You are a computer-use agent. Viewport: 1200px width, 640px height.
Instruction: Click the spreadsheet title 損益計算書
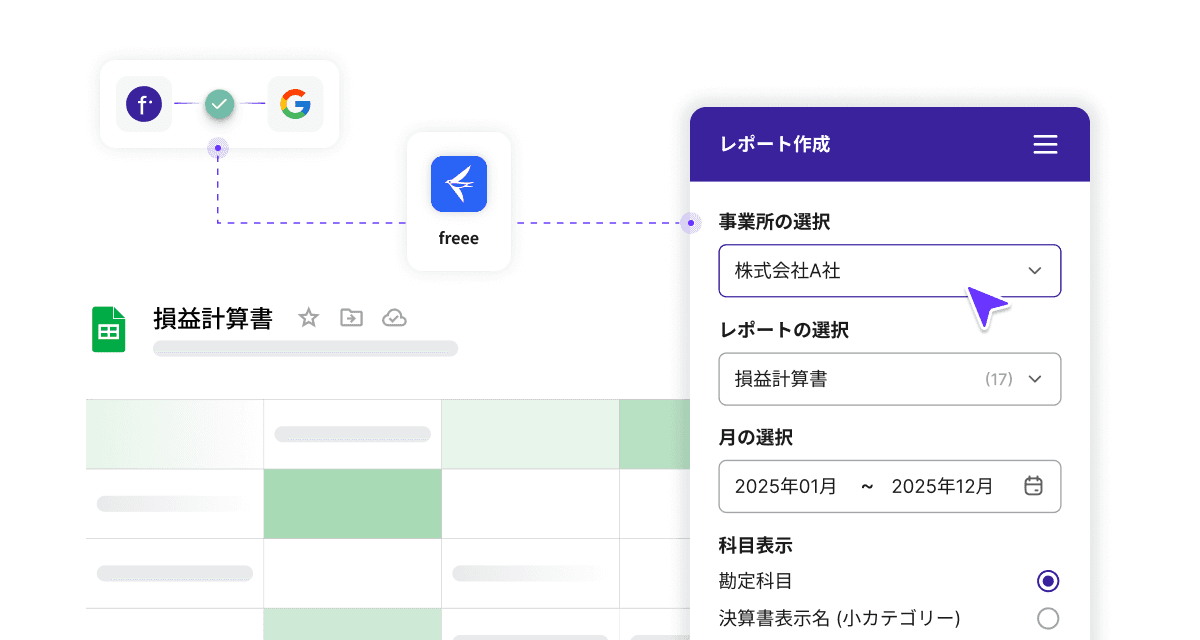coord(213,319)
